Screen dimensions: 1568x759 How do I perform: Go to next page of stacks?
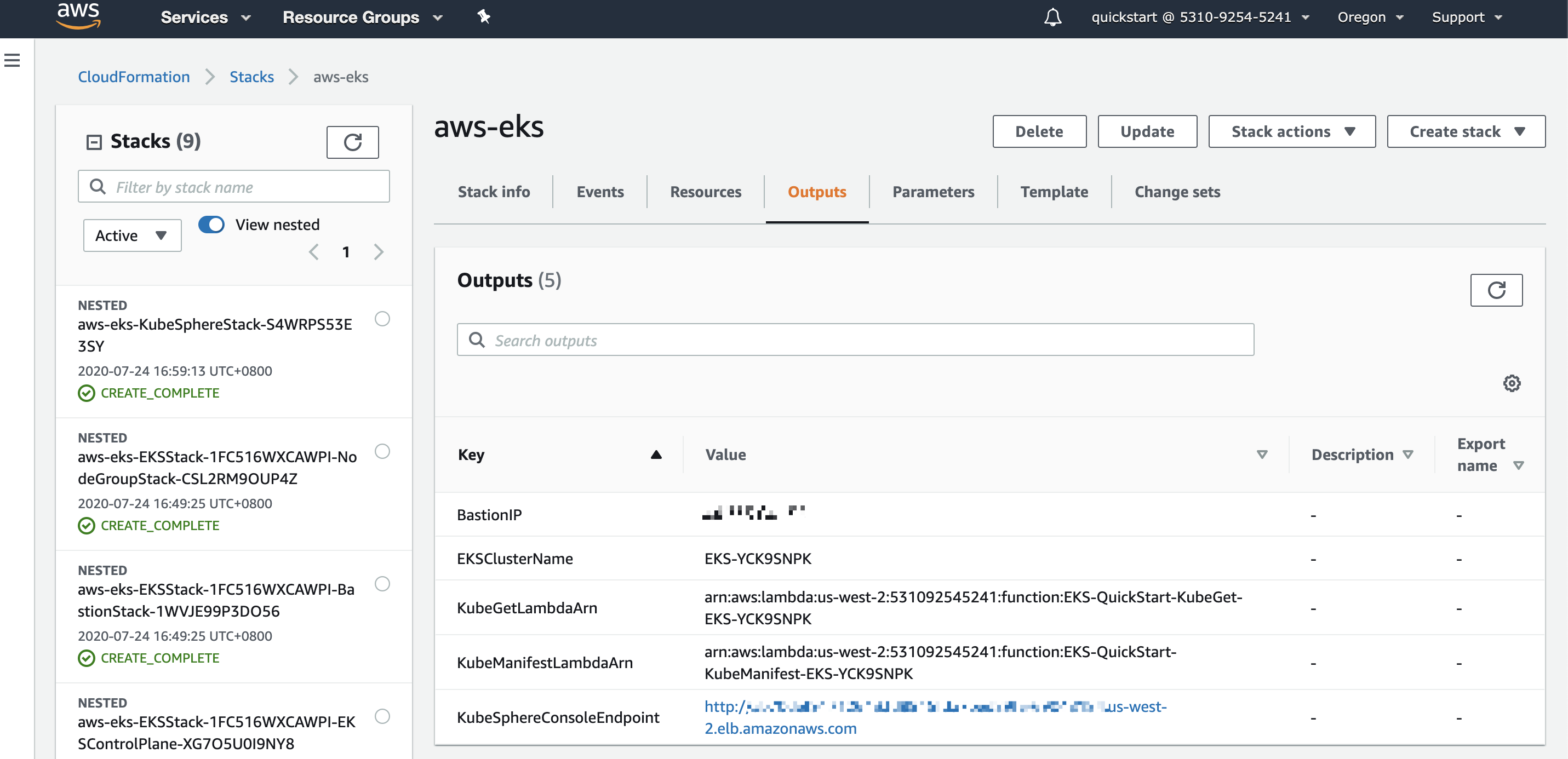[x=379, y=252]
